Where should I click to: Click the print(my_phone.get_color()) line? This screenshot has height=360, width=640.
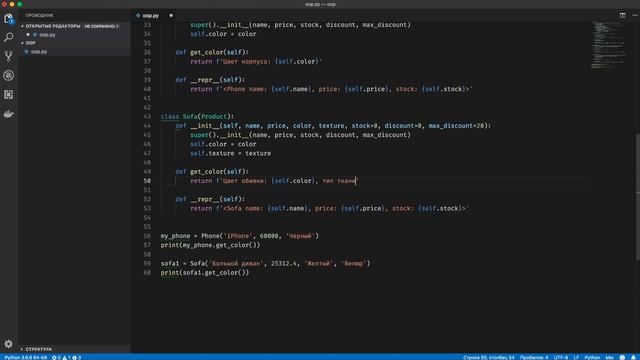210,245
